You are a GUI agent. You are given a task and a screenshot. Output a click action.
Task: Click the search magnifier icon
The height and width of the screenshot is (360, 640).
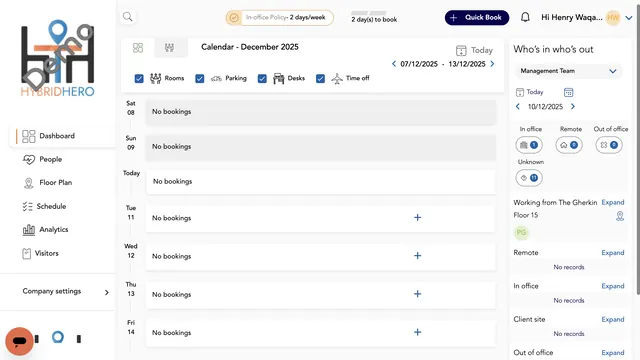[128, 17]
